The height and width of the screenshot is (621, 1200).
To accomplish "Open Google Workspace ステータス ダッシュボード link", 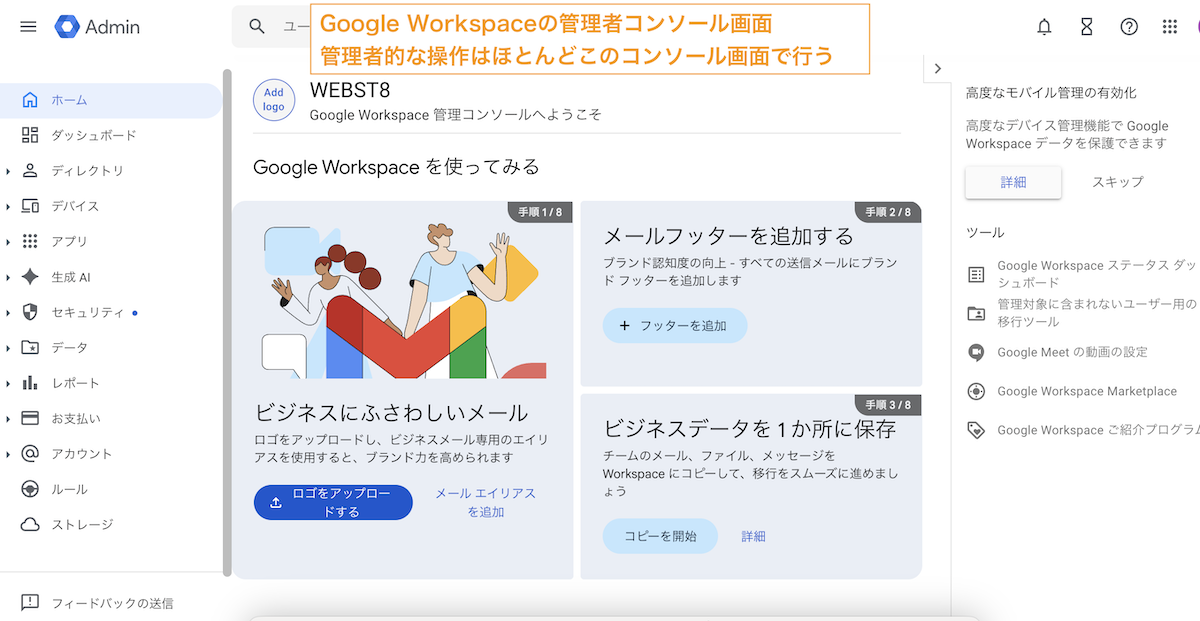I will [1097, 274].
